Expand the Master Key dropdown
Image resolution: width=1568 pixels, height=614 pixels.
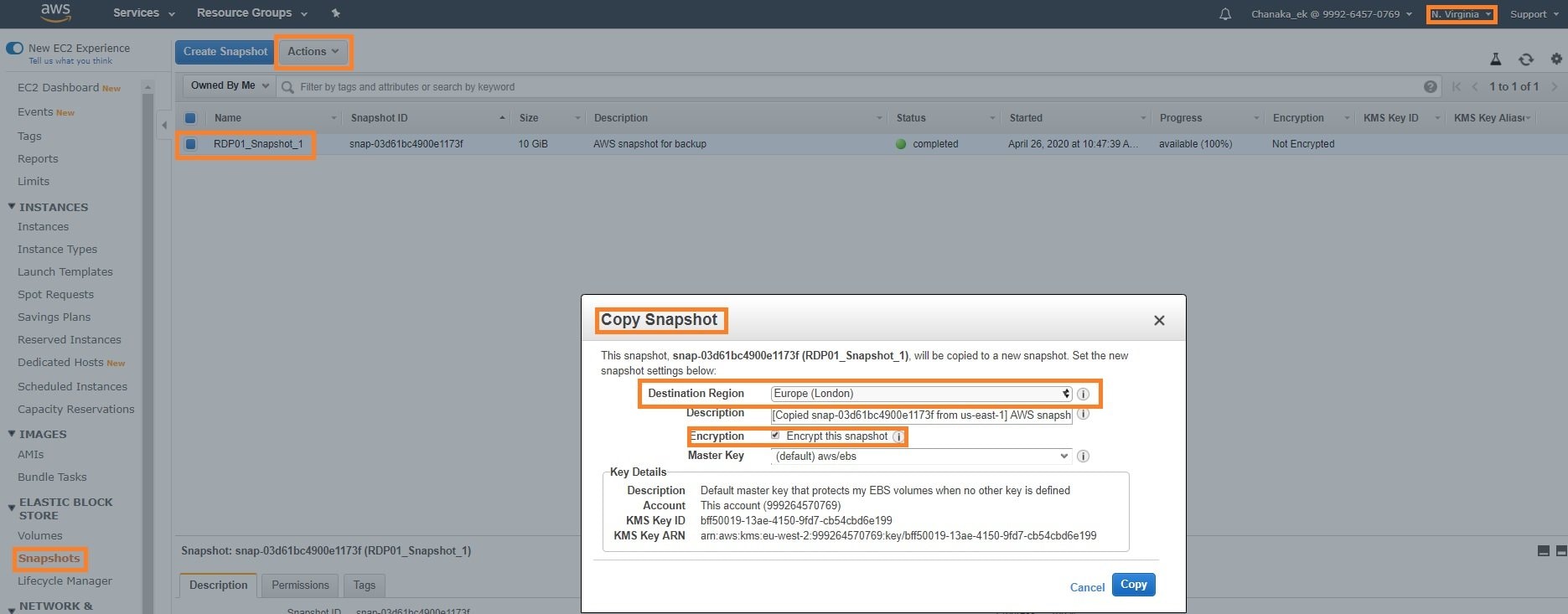(x=920, y=457)
